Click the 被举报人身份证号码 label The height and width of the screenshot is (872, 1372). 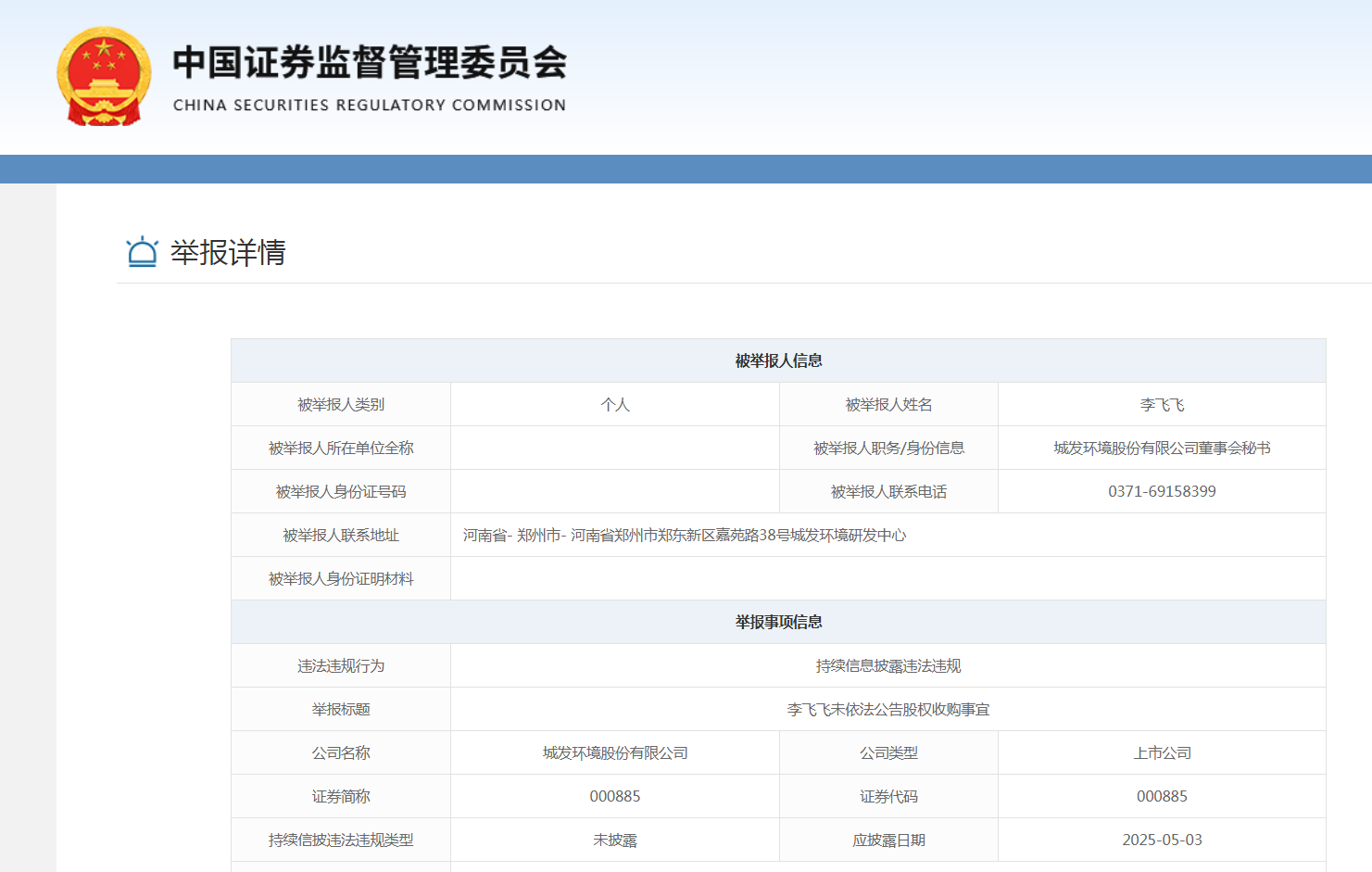tap(341, 492)
